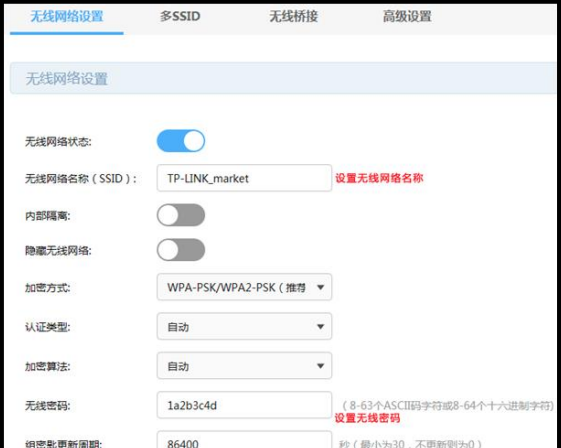Click the 无线网络设置 section header bar
561x448 pixels.
coord(283,78)
